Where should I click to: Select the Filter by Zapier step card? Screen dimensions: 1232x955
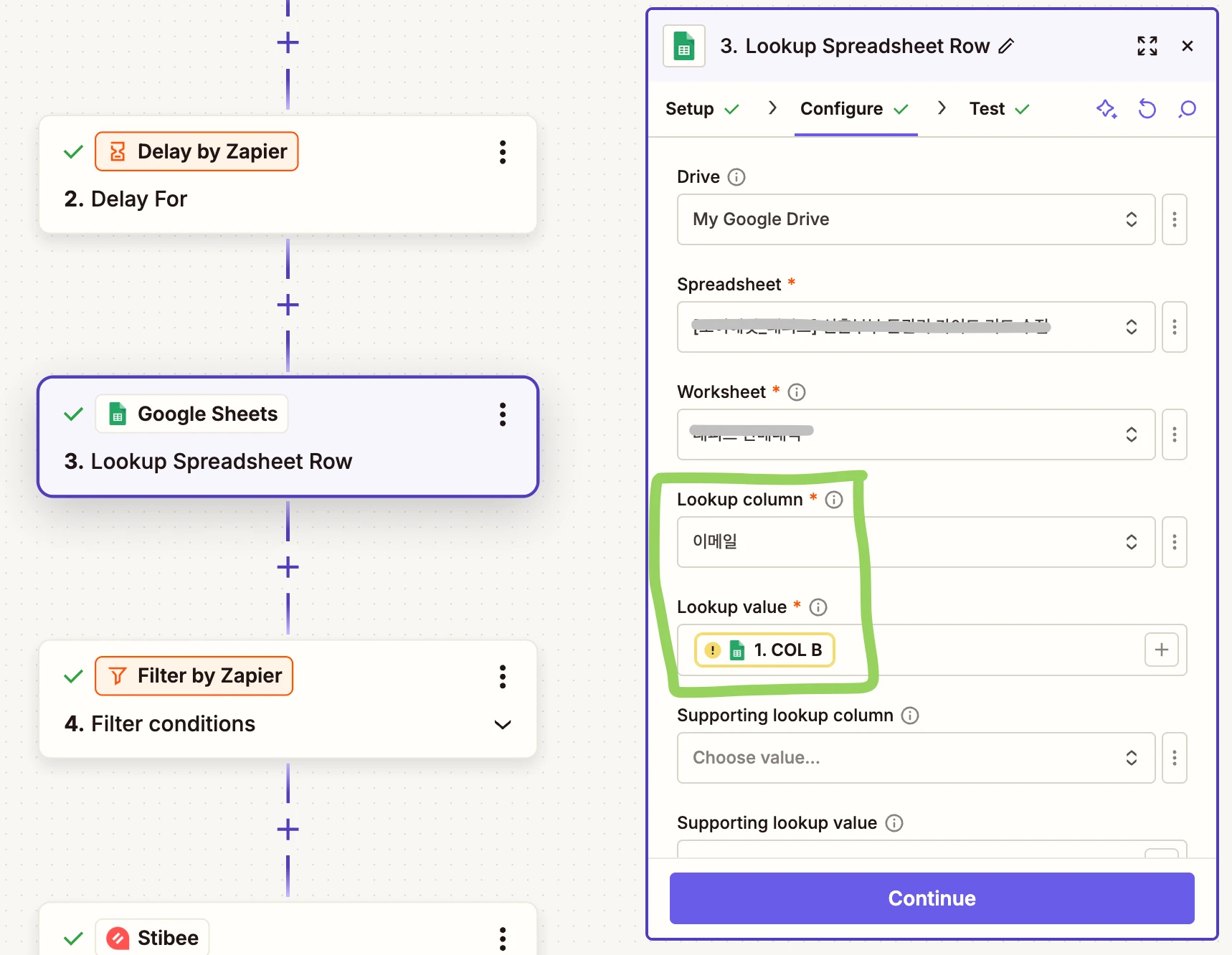coord(288,699)
